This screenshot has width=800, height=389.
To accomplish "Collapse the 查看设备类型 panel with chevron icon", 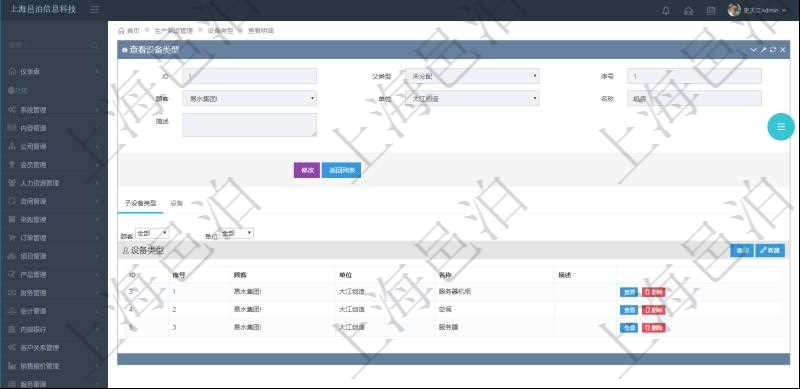I will (753, 50).
